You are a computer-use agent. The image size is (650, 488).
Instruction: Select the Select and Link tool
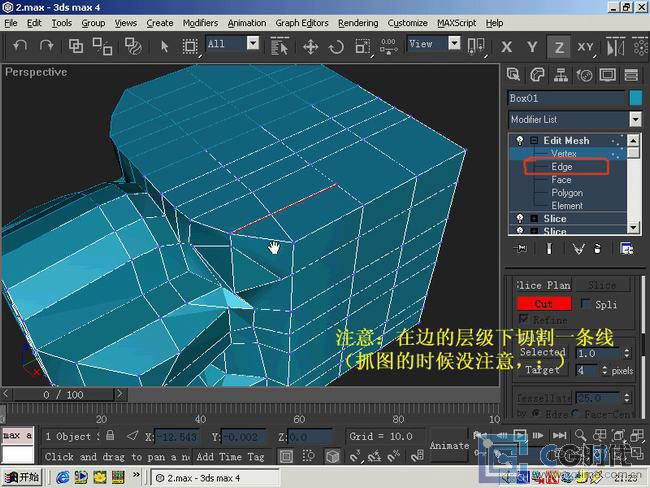click(x=76, y=46)
